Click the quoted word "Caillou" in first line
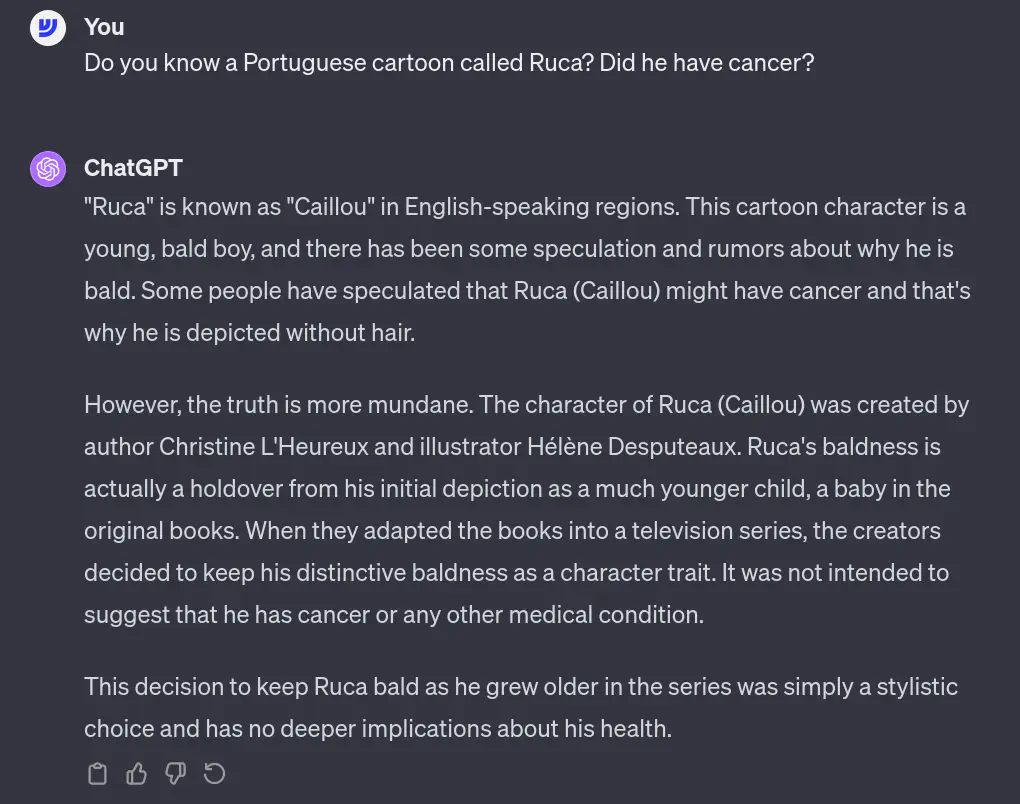Viewport: 1020px width, 804px height. 330,207
